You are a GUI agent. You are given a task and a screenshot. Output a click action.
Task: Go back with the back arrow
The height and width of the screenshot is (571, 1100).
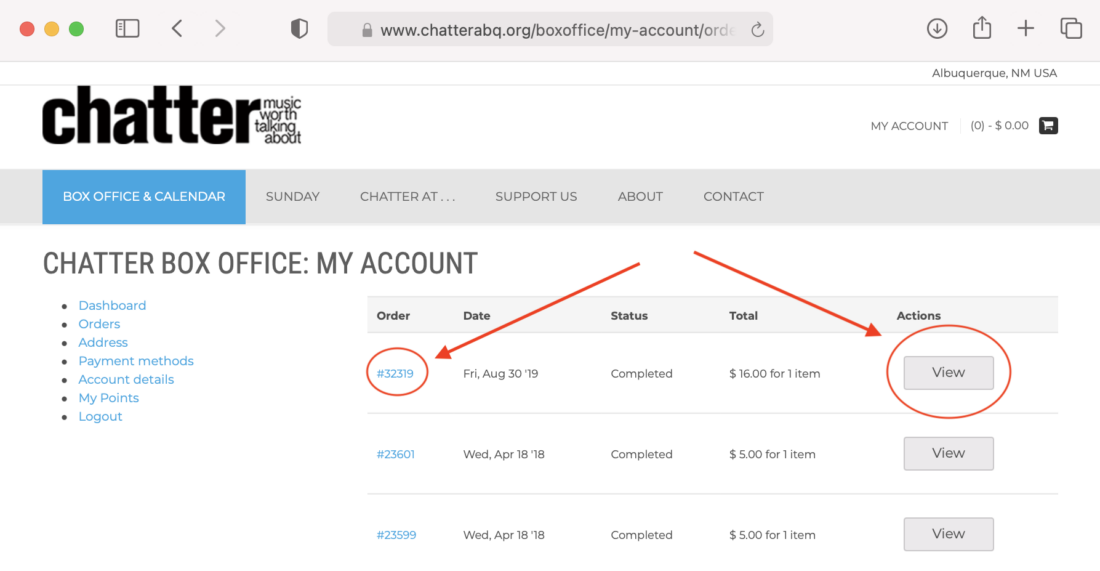pos(177,29)
